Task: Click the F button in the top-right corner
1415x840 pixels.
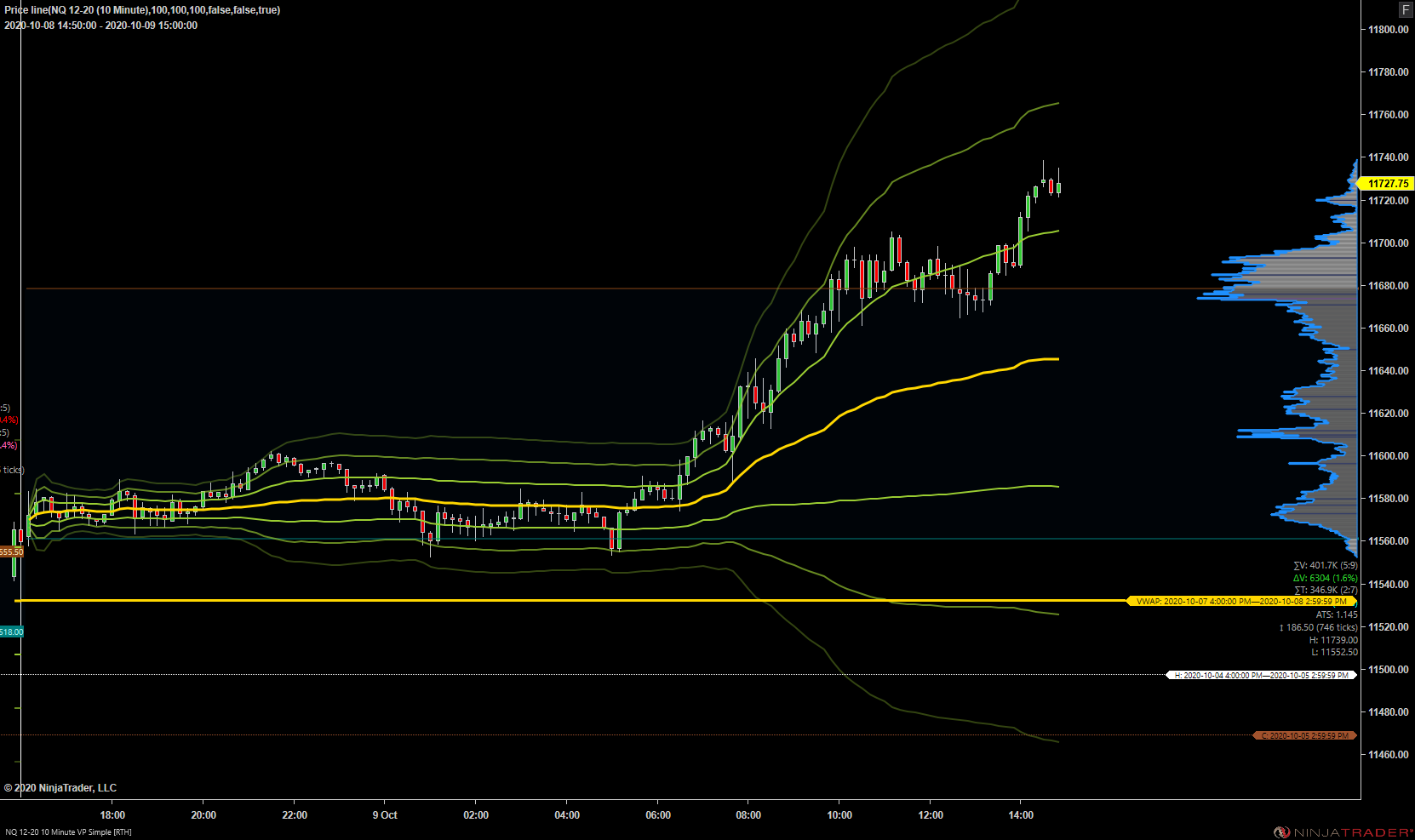Action: (x=1406, y=9)
